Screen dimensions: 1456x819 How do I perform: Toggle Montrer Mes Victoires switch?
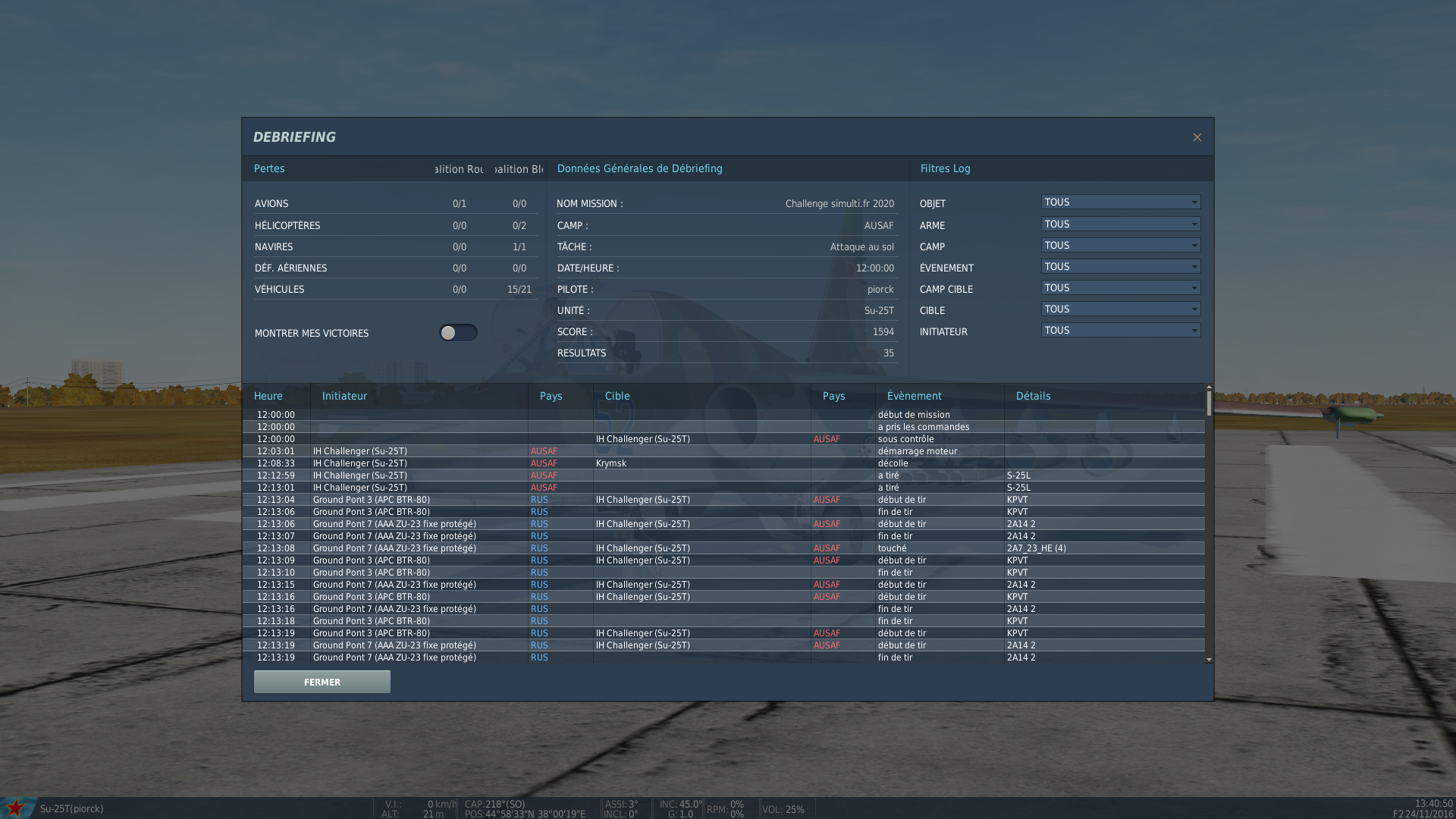tap(458, 333)
